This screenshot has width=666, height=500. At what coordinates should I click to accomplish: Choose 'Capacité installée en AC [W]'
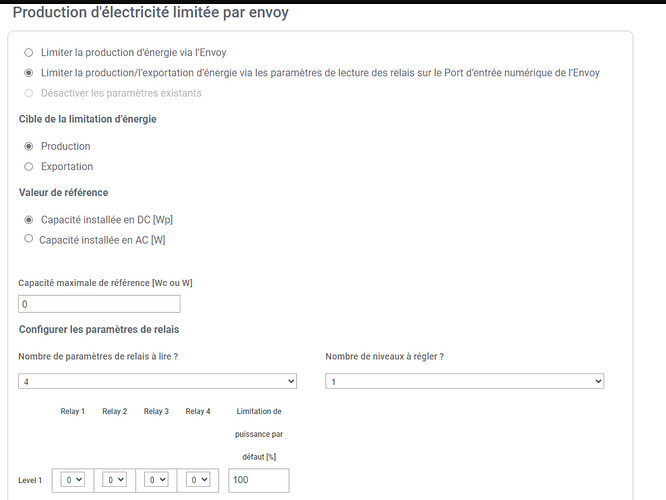[28, 238]
